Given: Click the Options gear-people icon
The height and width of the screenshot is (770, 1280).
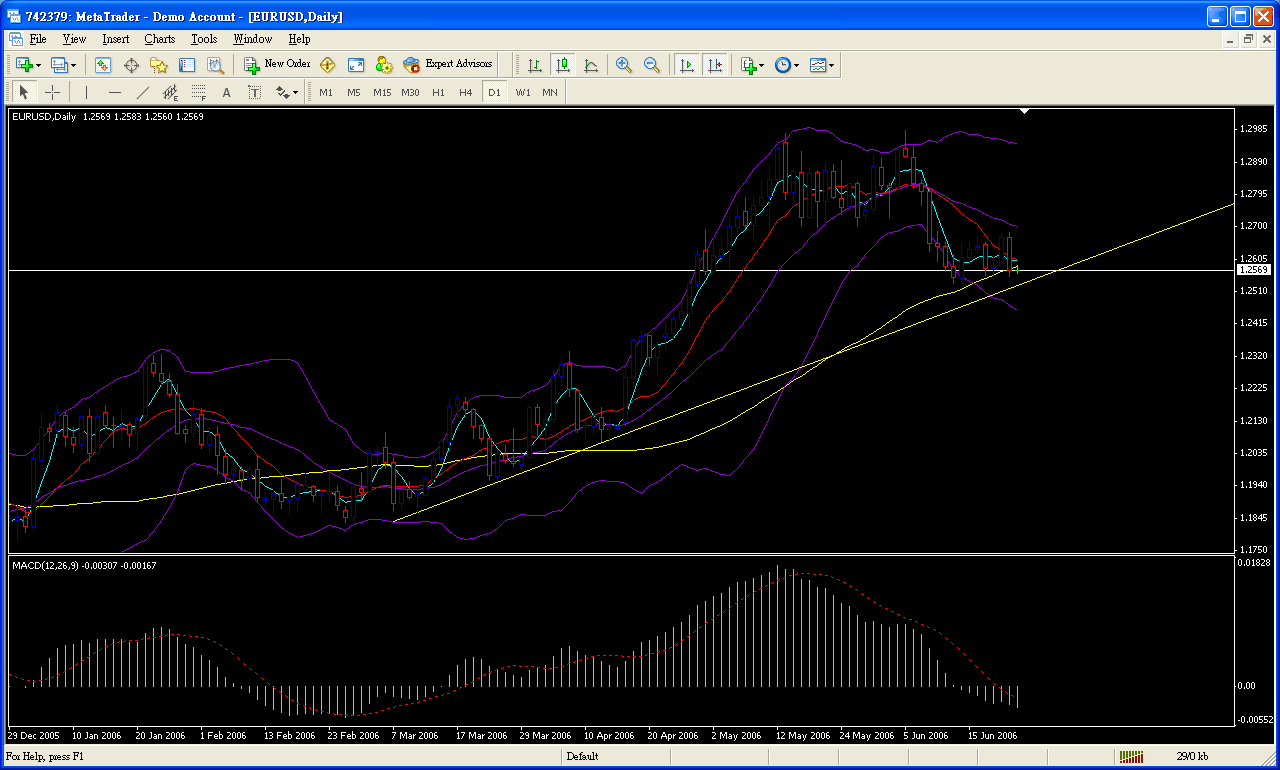Looking at the screenshot, I should [384, 65].
